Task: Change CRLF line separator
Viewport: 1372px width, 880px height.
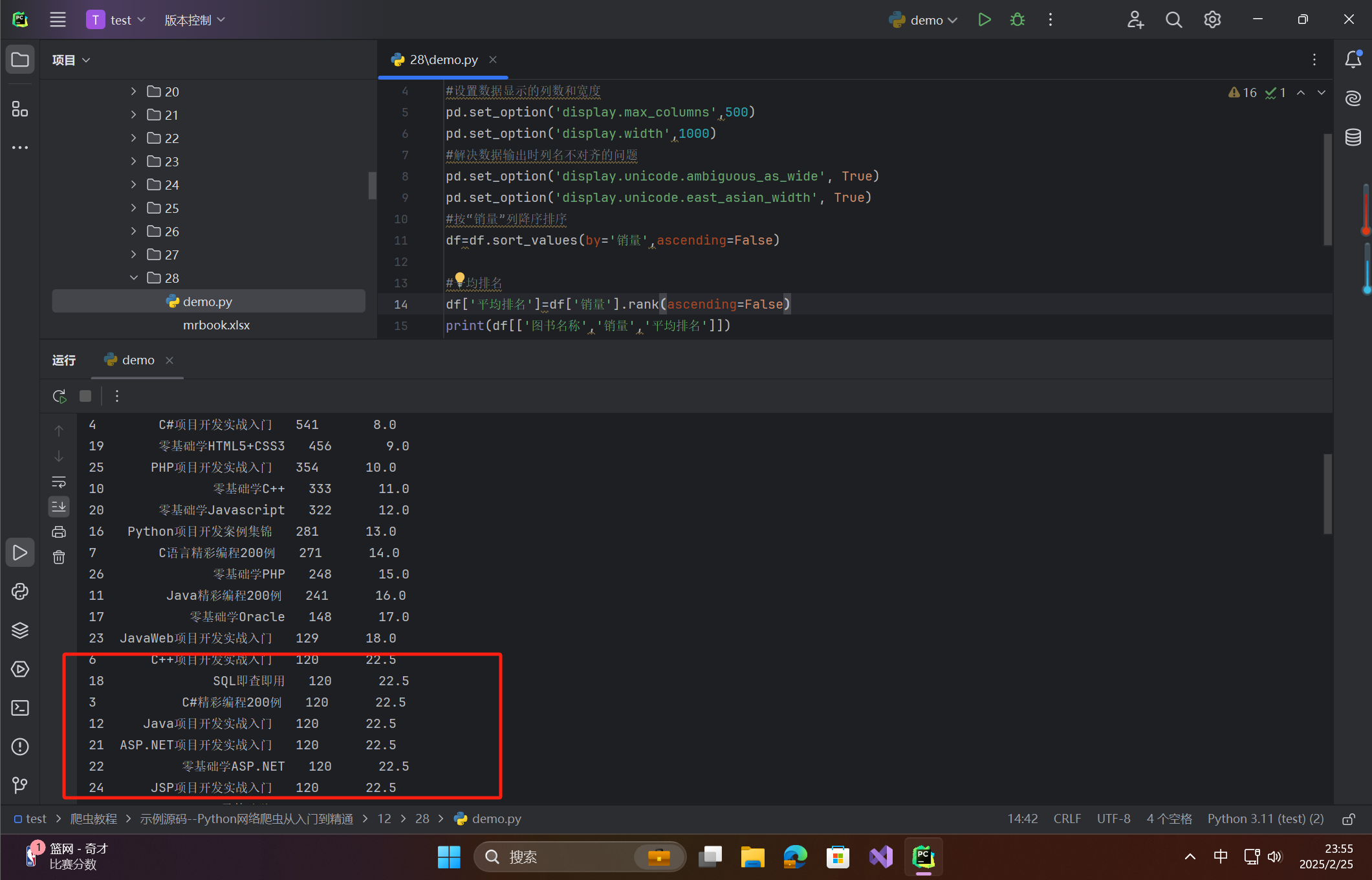Action: click(x=1067, y=819)
